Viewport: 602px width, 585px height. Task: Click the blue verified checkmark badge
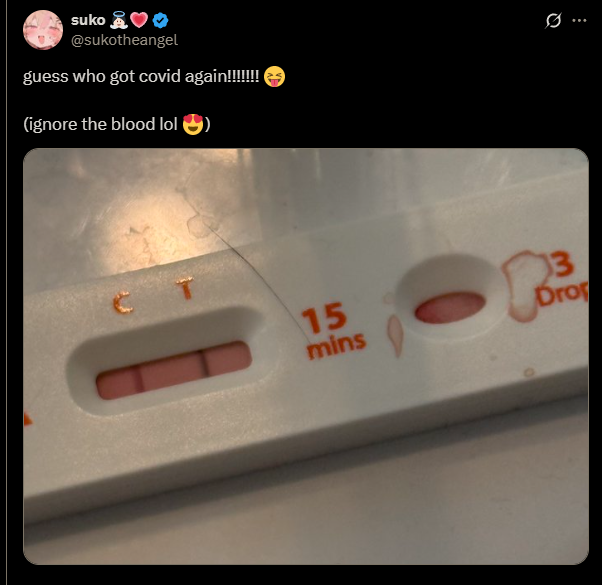pyautogui.click(x=160, y=20)
